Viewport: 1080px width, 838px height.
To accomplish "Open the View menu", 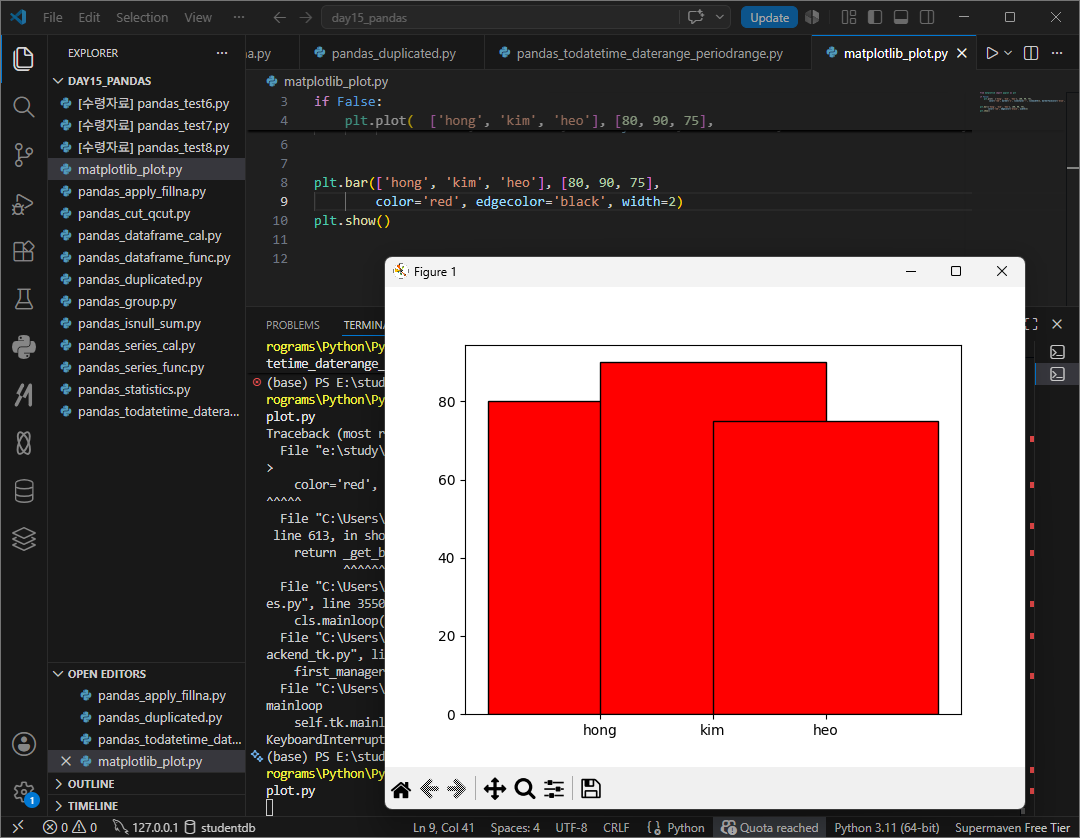I will click(x=198, y=17).
